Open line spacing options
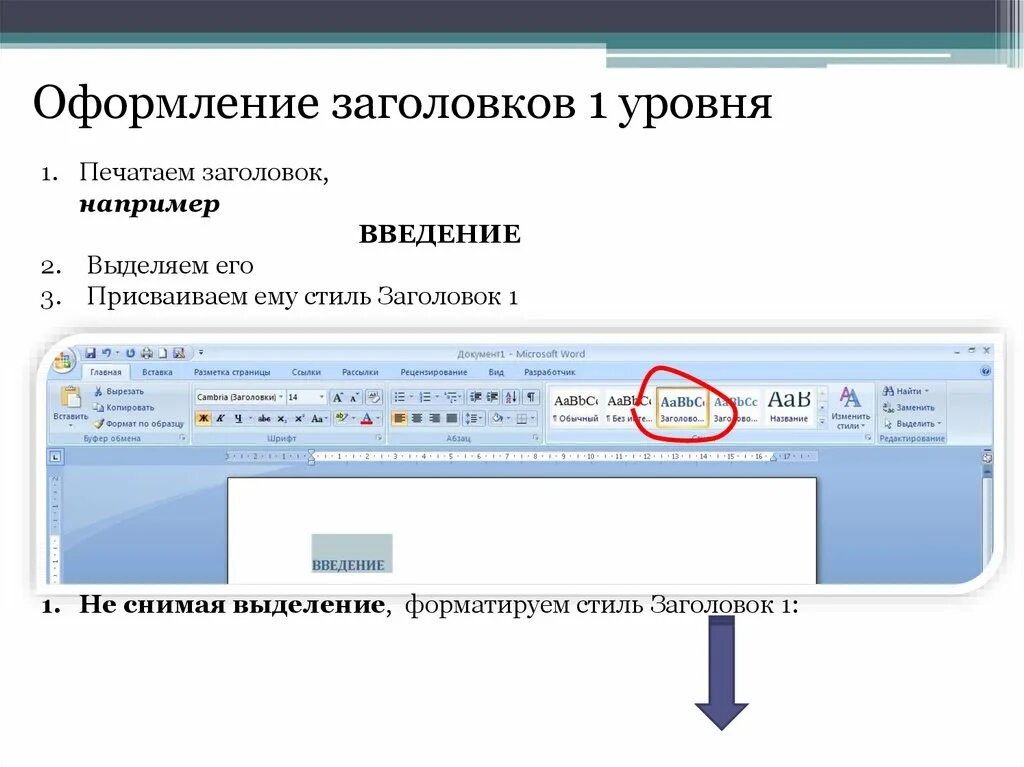The image size is (1024, 767). pyautogui.click(x=473, y=418)
